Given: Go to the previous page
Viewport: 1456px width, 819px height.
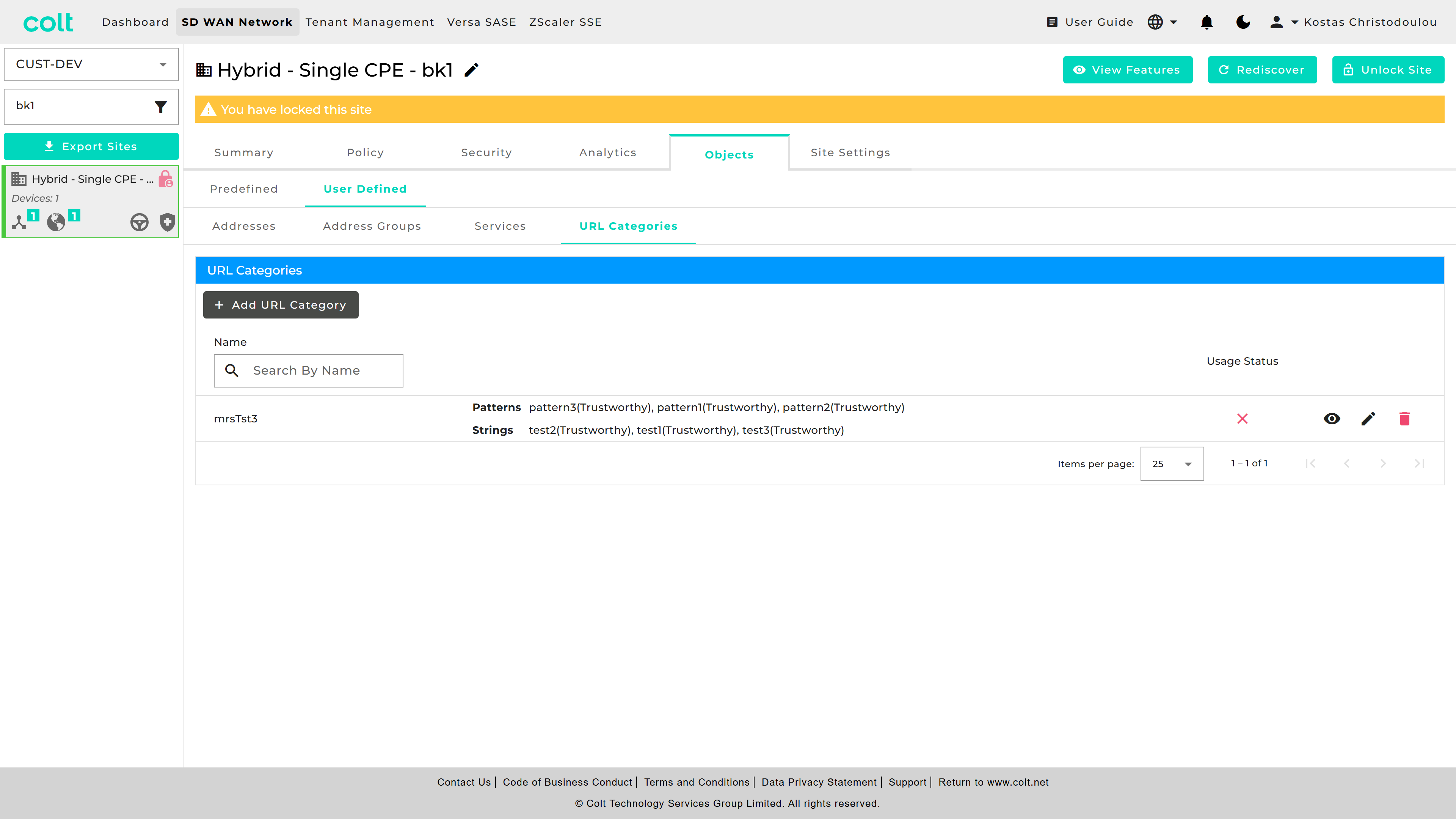Looking at the screenshot, I should [x=1347, y=464].
